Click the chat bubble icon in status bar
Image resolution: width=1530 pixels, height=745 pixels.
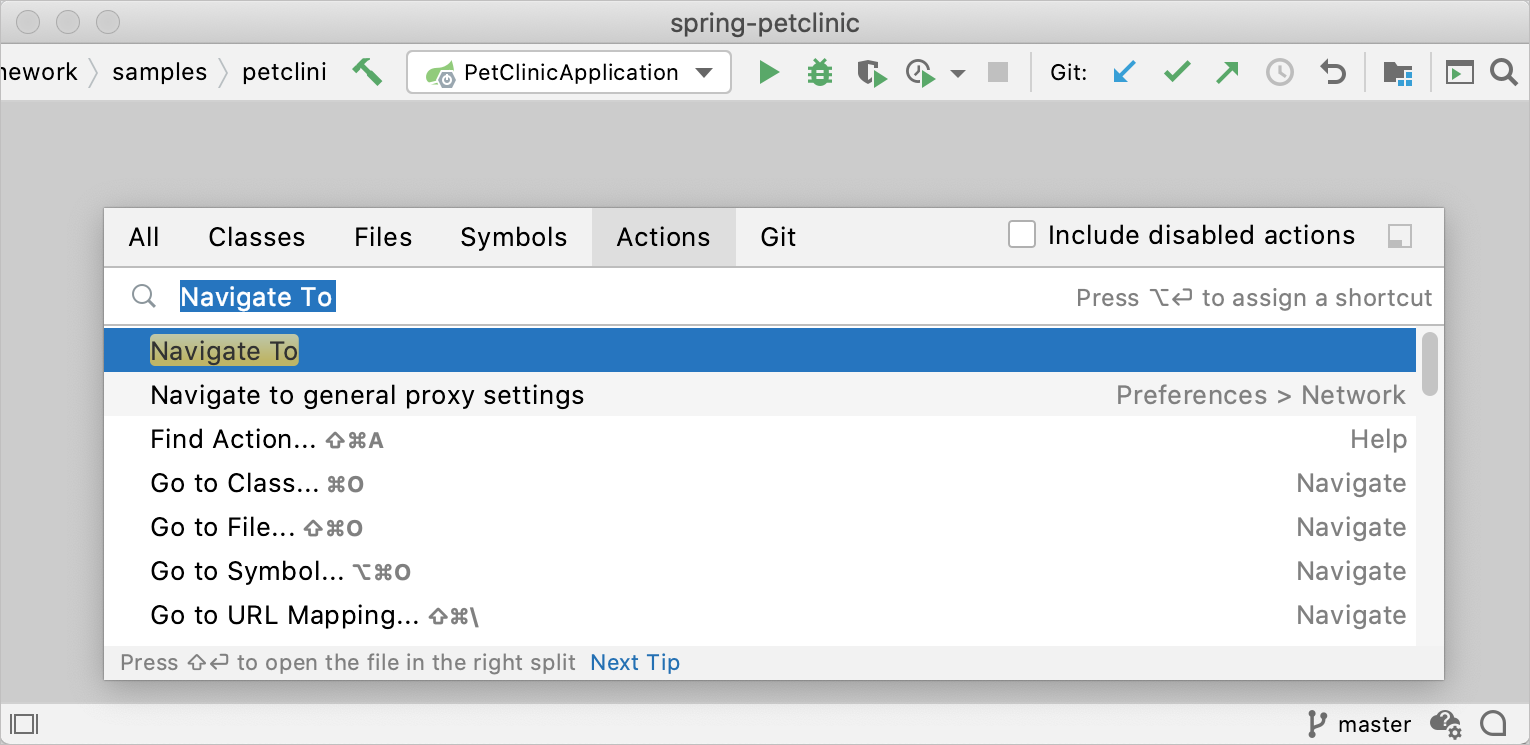pos(1494,723)
